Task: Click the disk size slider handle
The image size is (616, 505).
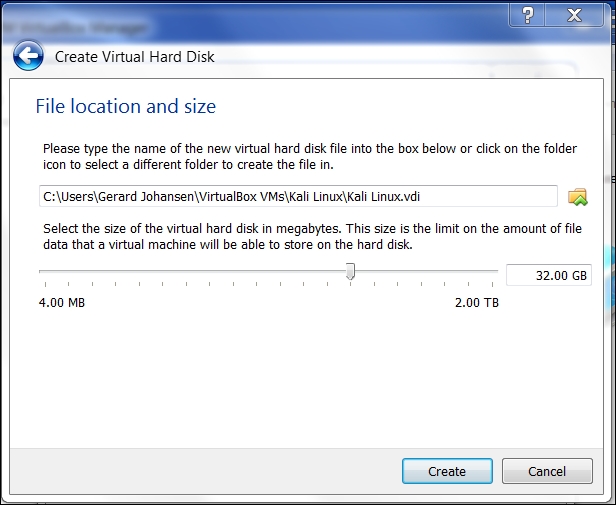Action: click(350, 272)
